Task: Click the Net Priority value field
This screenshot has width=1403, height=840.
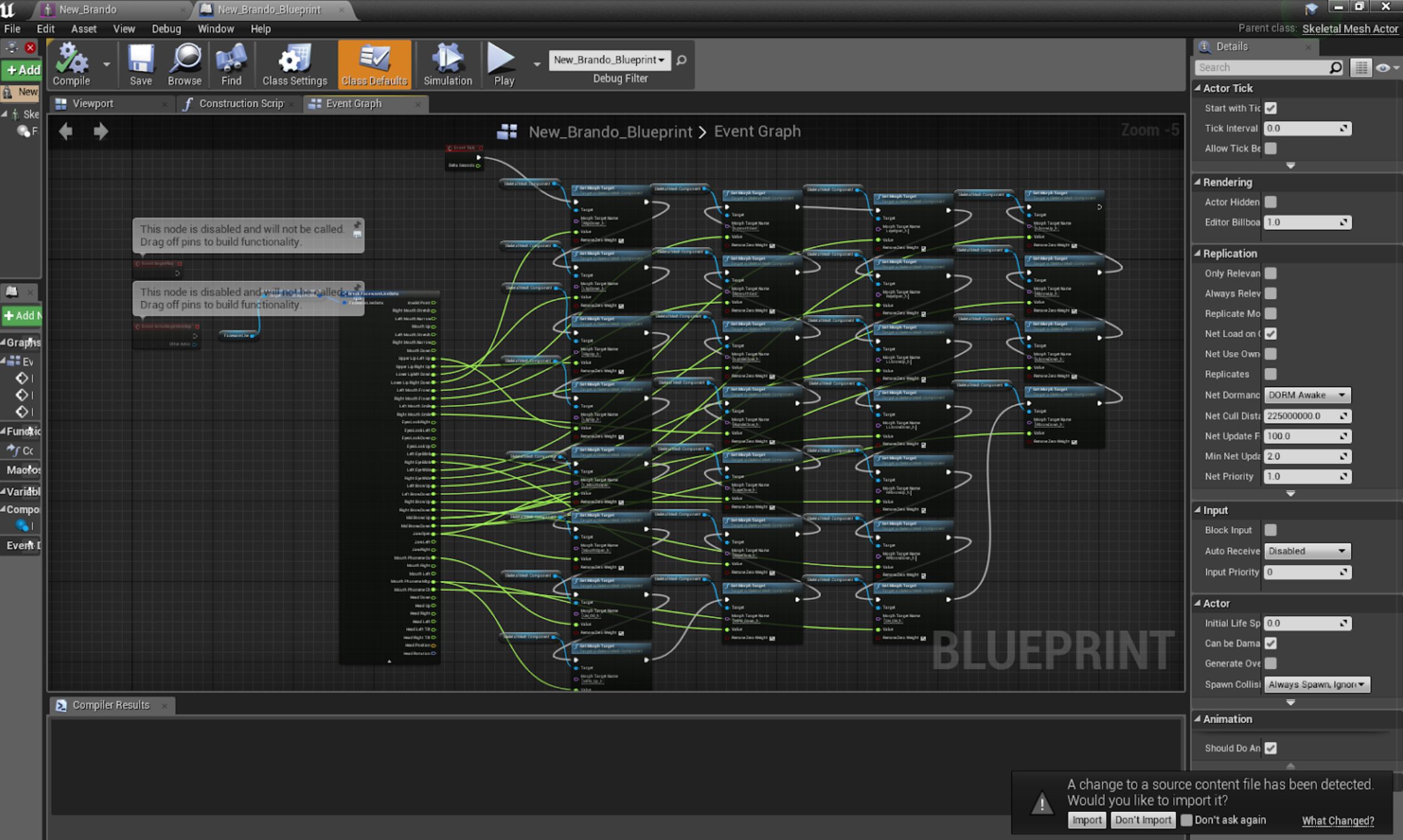Action: click(x=1307, y=477)
